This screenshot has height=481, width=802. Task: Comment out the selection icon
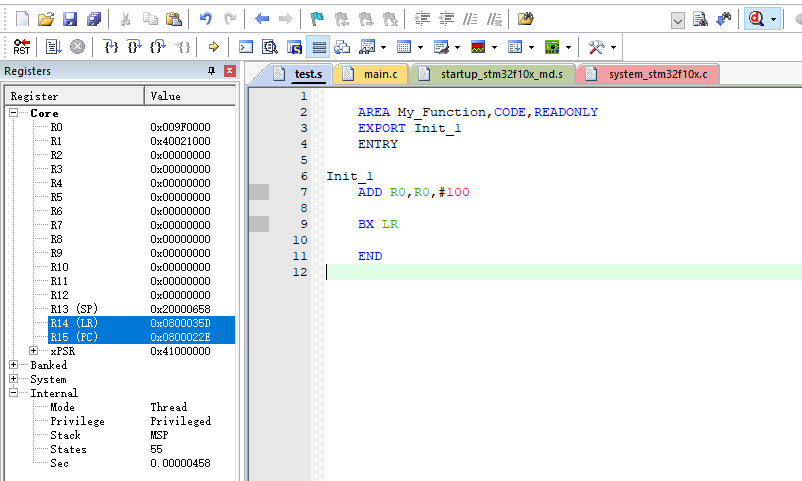[x=470, y=19]
